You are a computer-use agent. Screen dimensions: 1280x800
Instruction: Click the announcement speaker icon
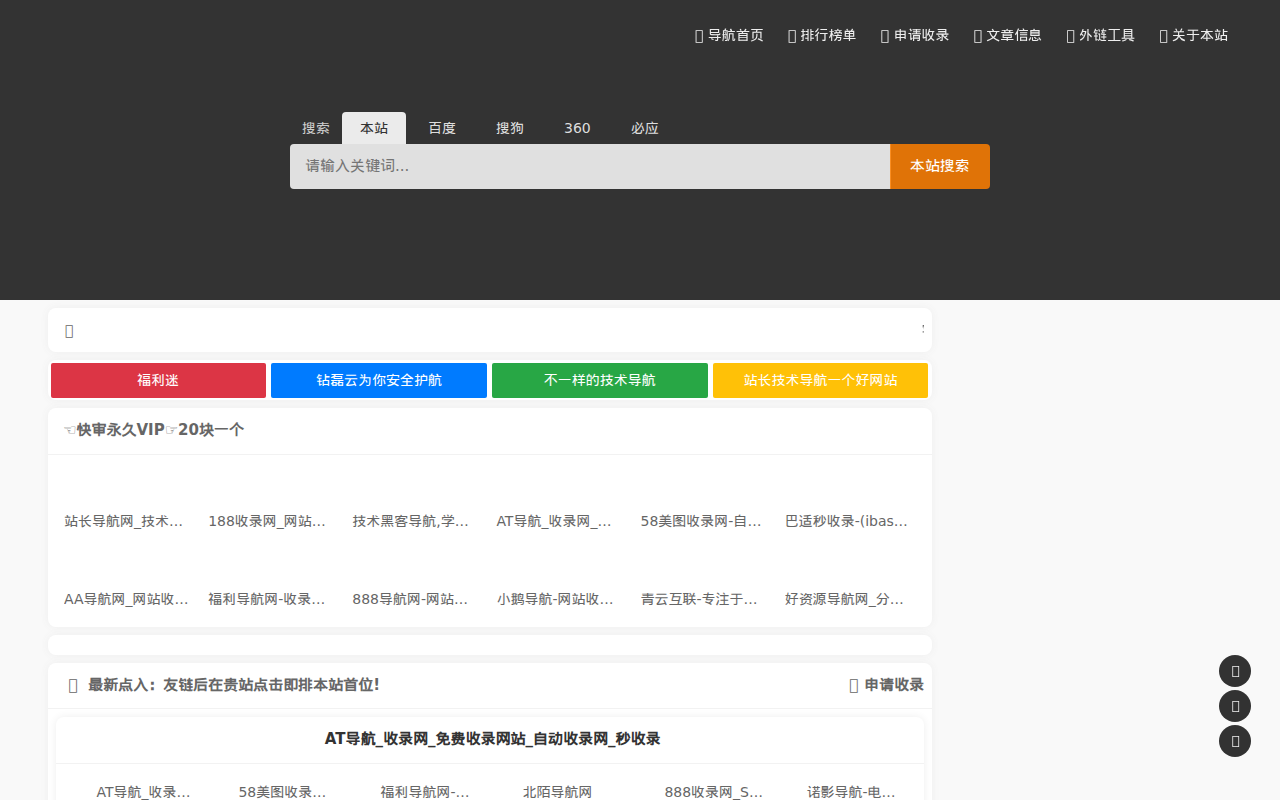(x=69, y=330)
